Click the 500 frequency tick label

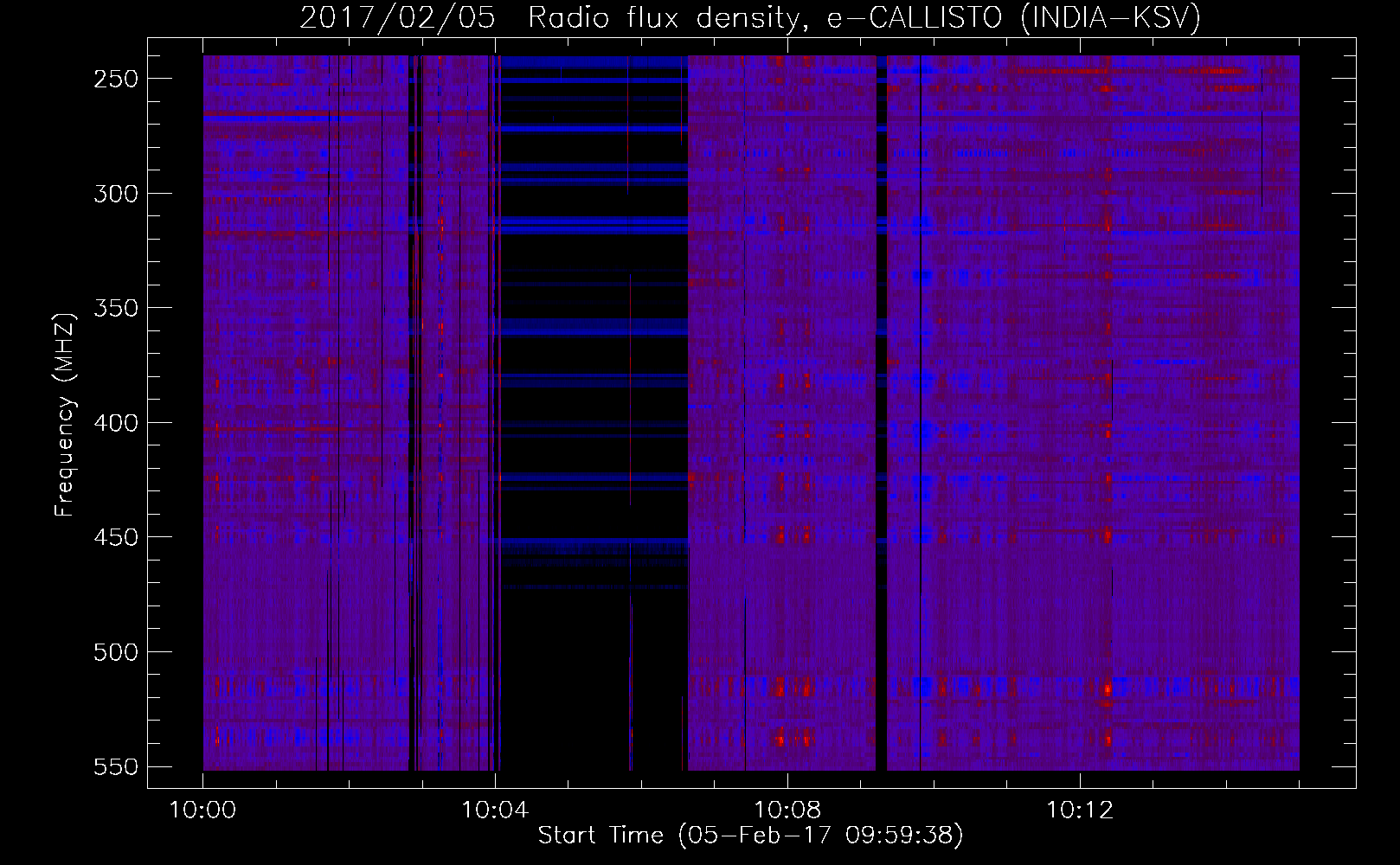pyautogui.click(x=116, y=652)
